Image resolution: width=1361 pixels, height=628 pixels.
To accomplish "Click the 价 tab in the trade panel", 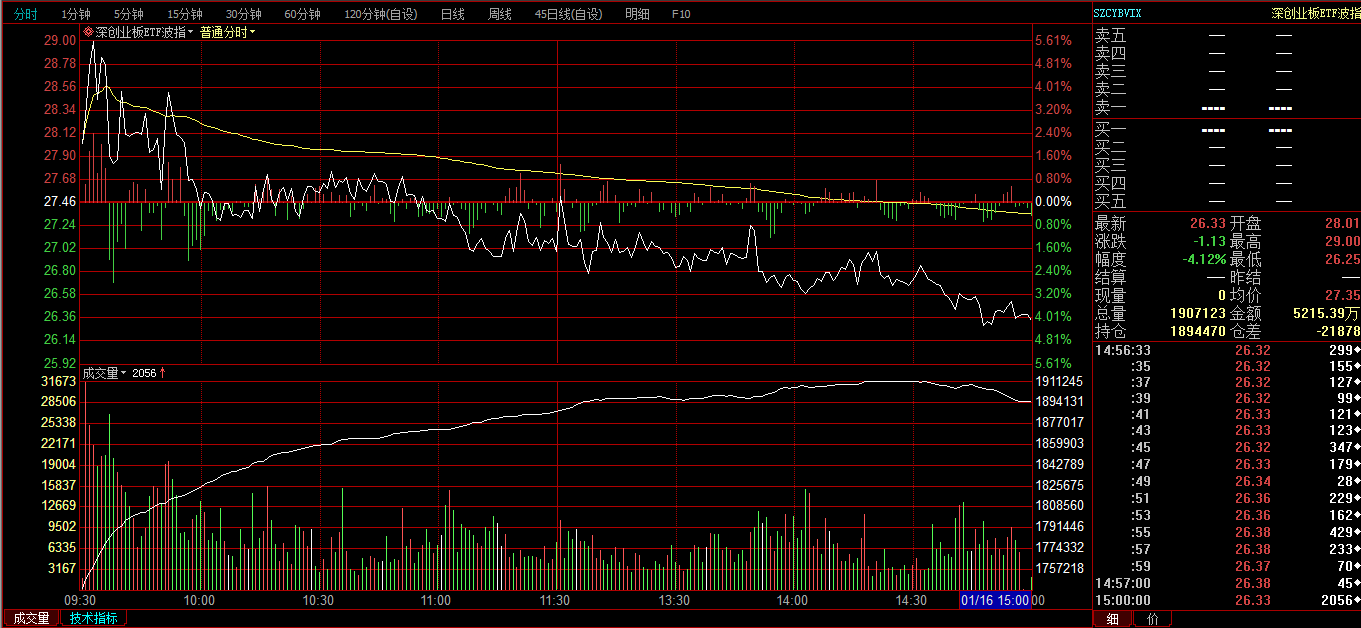I will point(1152,618).
